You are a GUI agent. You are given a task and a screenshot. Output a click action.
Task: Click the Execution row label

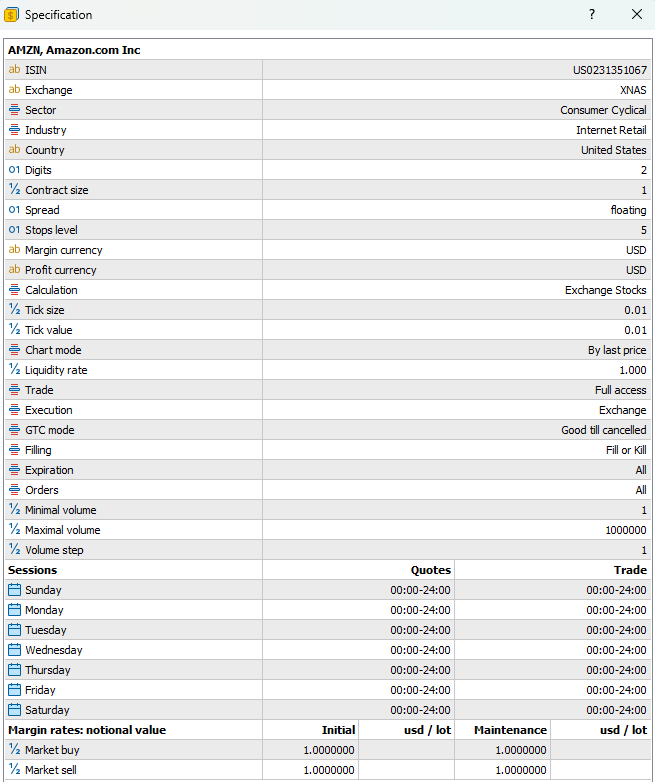(48, 410)
